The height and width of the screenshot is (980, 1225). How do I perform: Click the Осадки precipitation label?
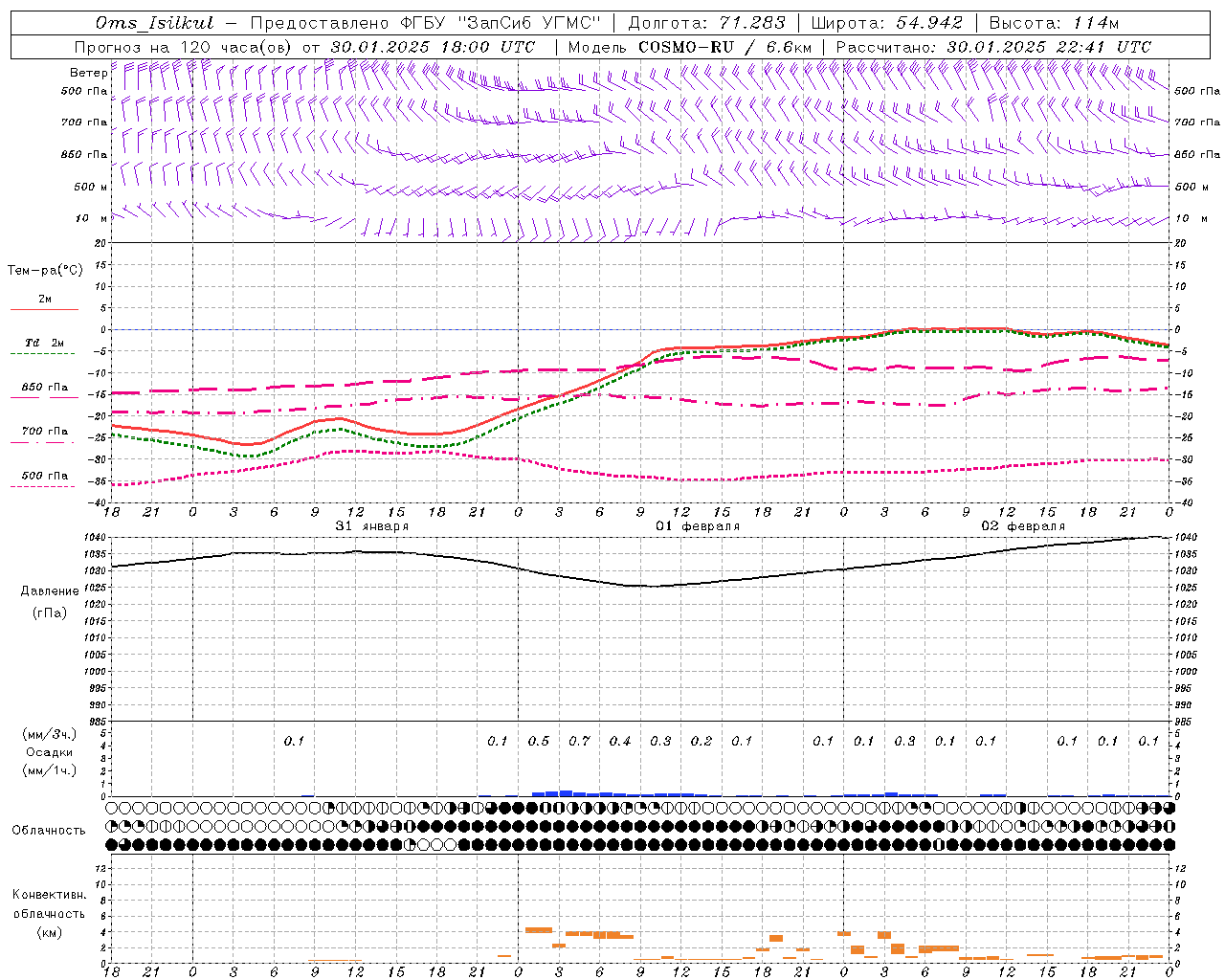pyautogui.click(x=49, y=752)
